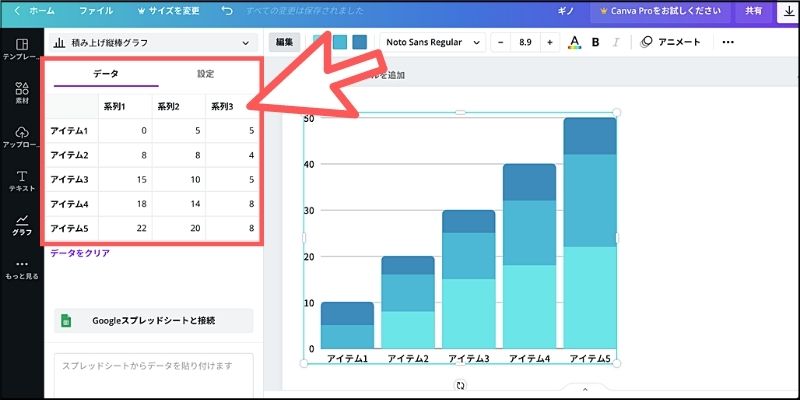Click the cell with value 14
This screenshot has height=400, width=800.
point(179,205)
